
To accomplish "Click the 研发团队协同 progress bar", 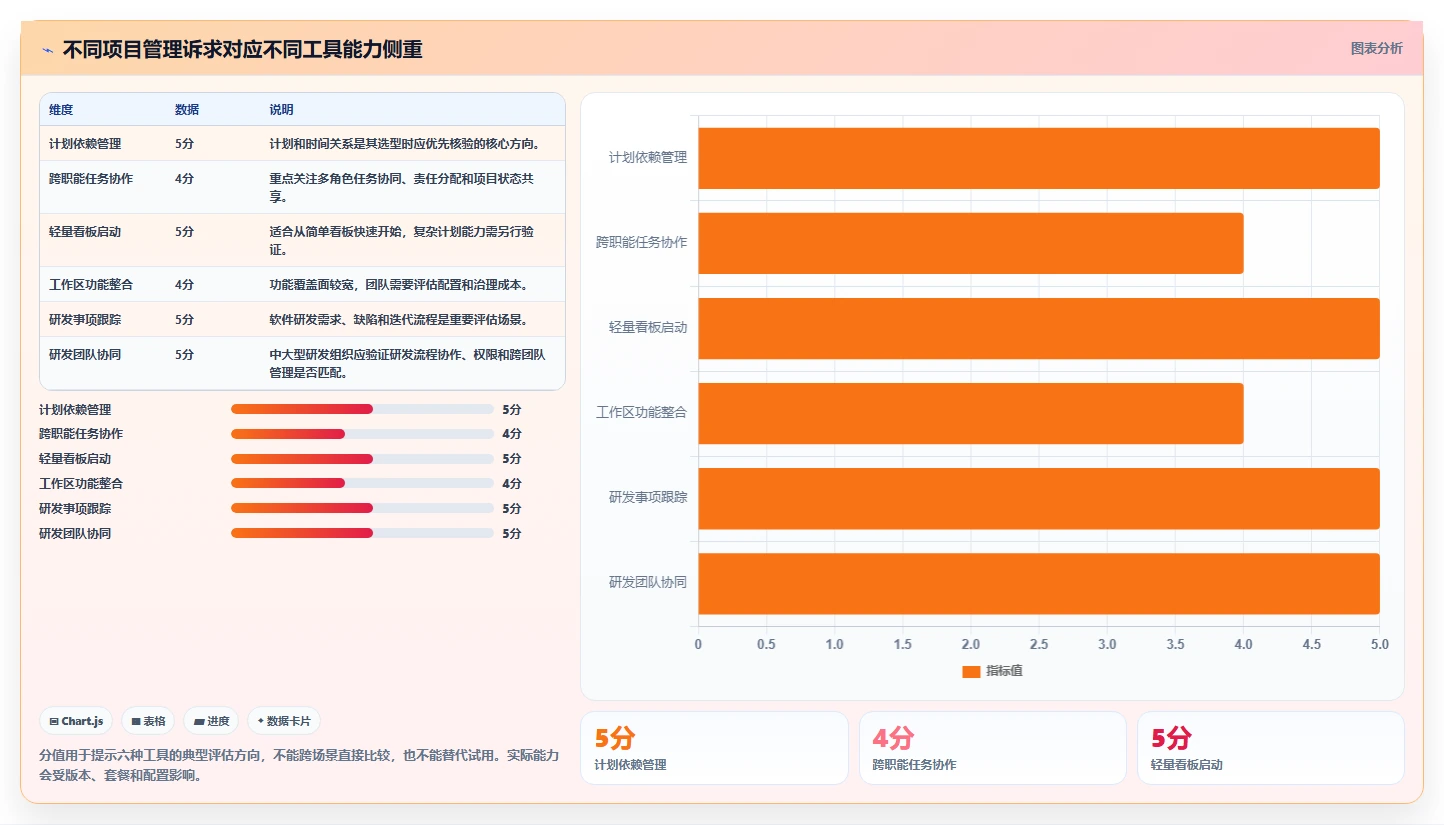I will [x=362, y=533].
